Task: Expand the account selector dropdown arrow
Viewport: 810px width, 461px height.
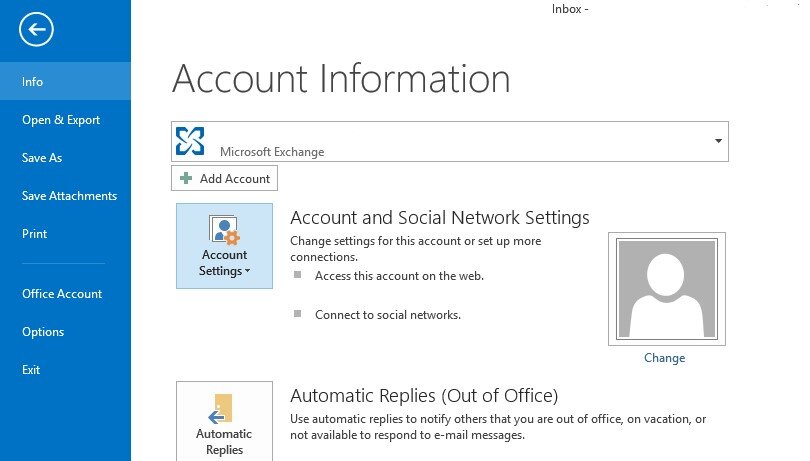Action: click(x=718, y=141)
